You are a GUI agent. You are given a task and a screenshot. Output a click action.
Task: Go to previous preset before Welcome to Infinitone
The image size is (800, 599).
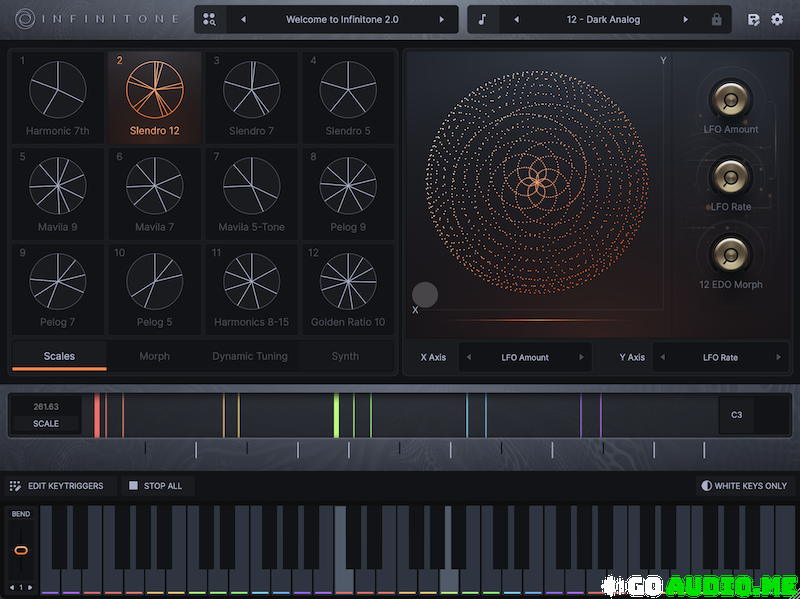click(x=243, y=19)
